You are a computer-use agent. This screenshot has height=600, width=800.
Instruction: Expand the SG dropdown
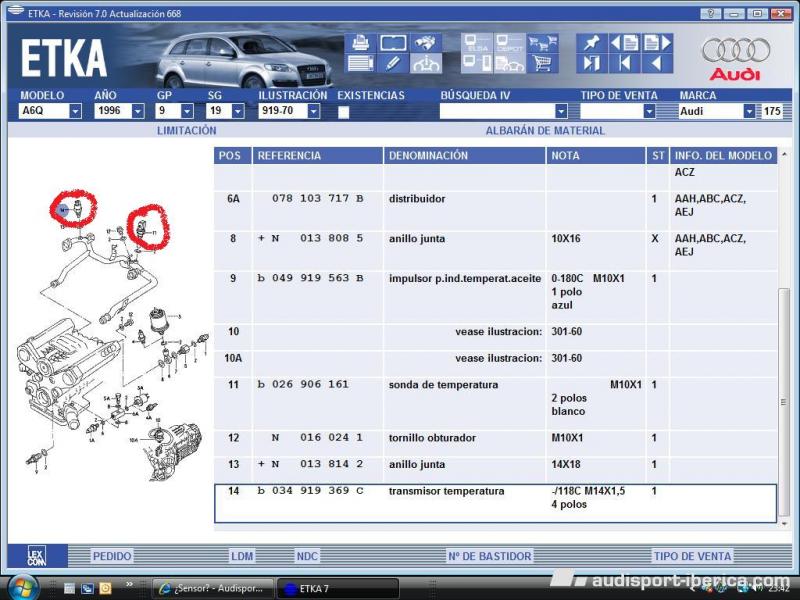coord(238,111)
